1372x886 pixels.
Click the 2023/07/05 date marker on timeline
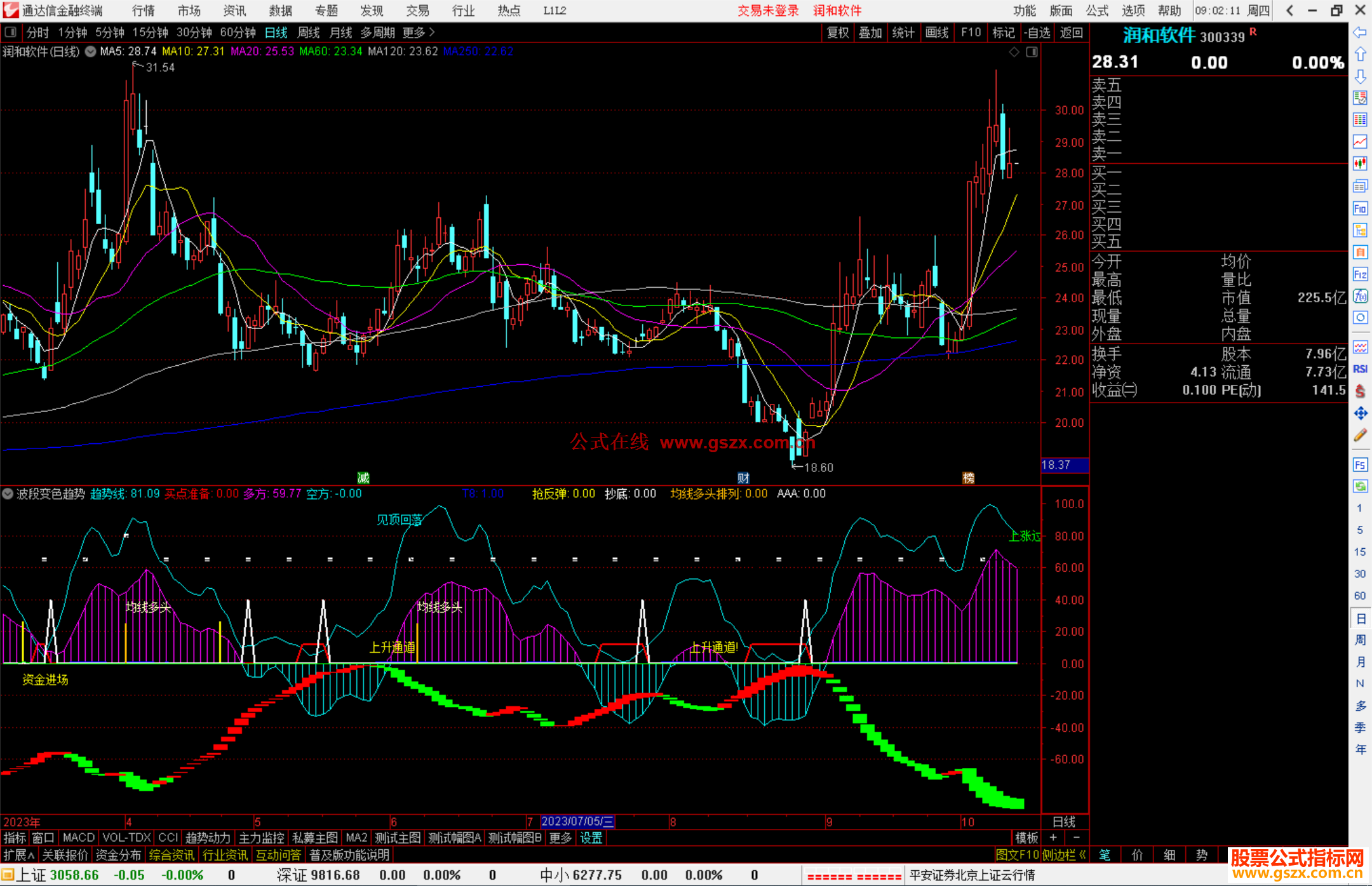click(577, 821)
